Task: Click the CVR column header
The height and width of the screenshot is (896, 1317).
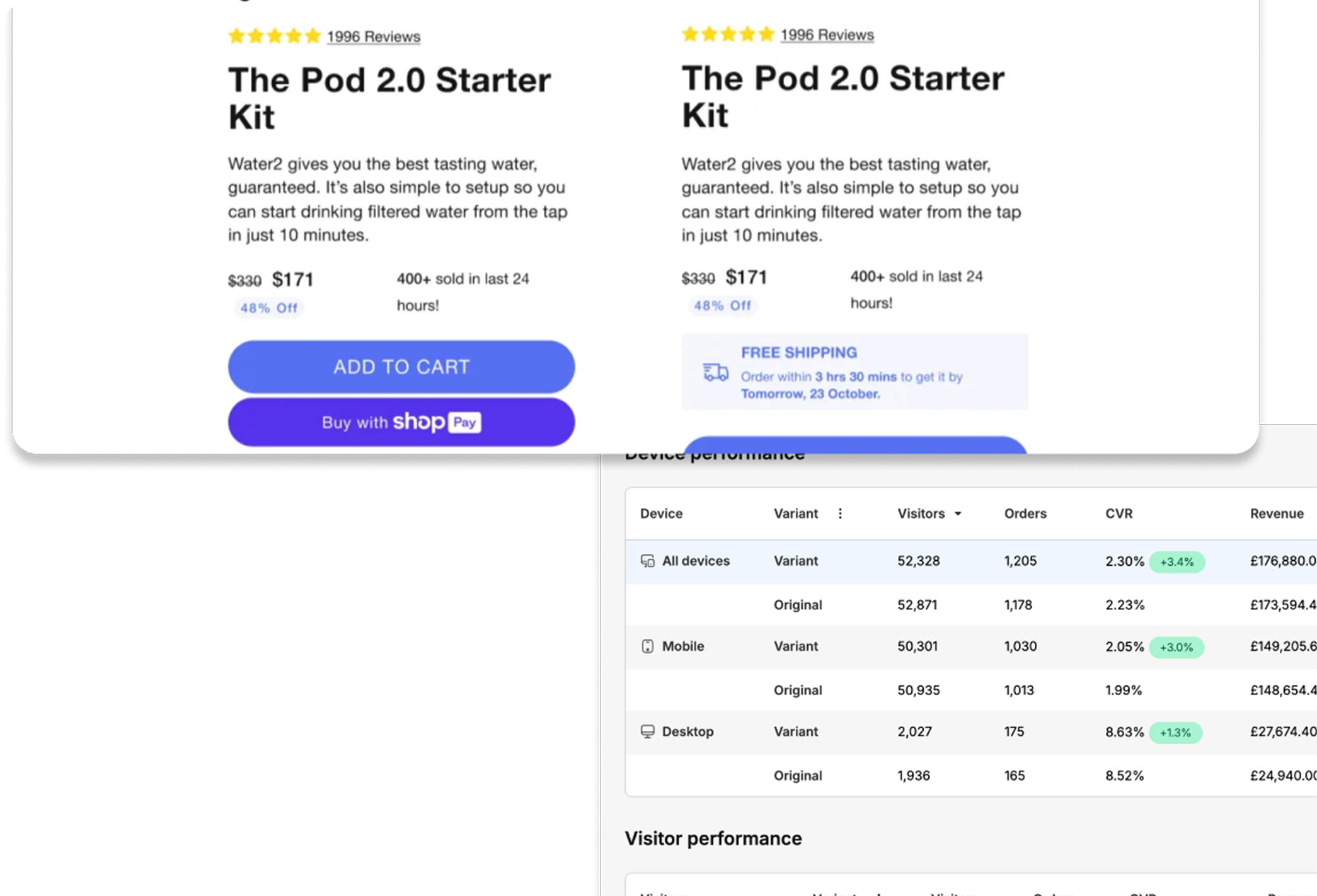Action: 1119,514
